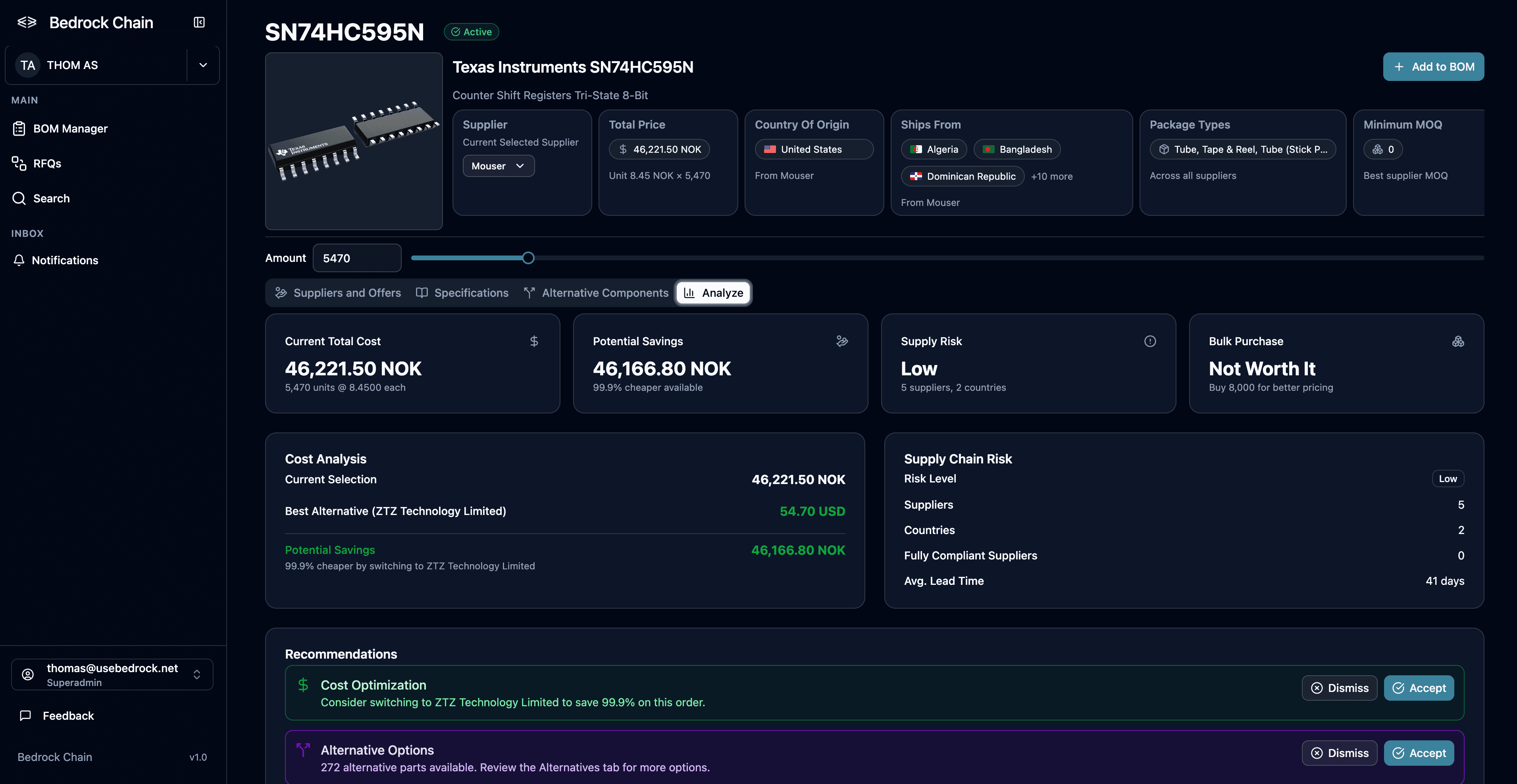1517x784 pixels.
Task: Expand the THOM AS organization switcher
Action: click(203, 65)
